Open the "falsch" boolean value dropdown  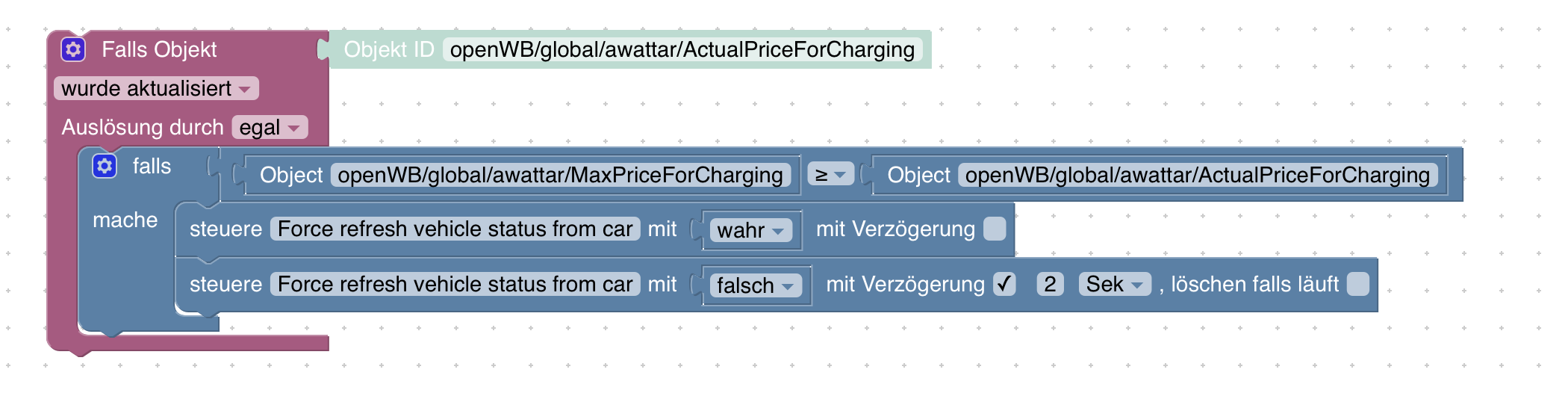coord(755,285)
